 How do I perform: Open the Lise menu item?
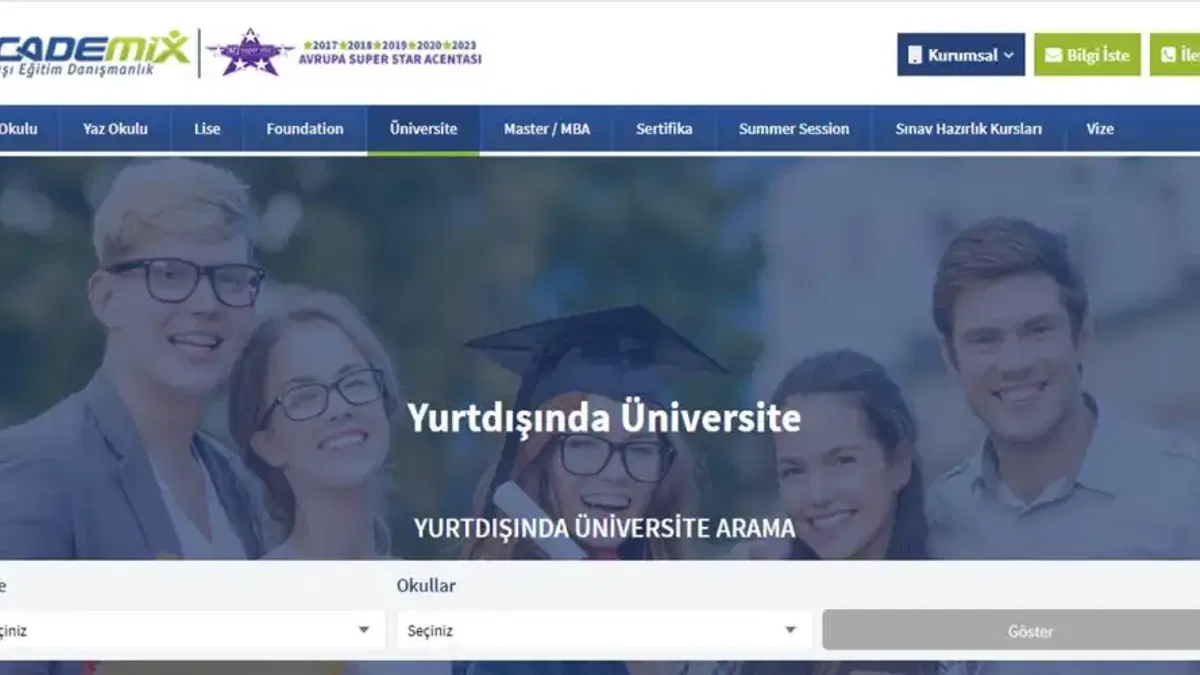click(x=207, y=129)
